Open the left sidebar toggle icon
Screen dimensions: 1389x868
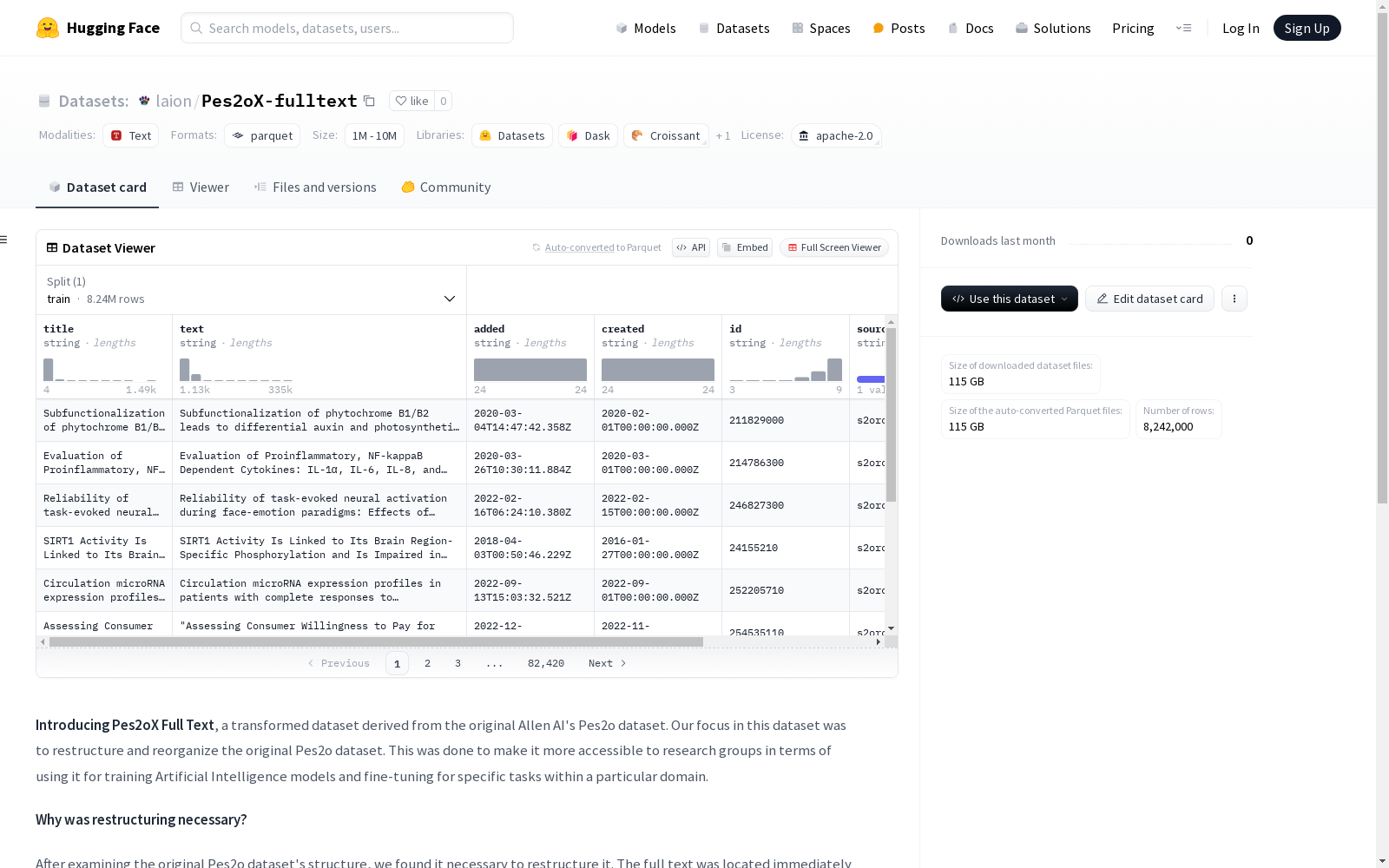4,240
